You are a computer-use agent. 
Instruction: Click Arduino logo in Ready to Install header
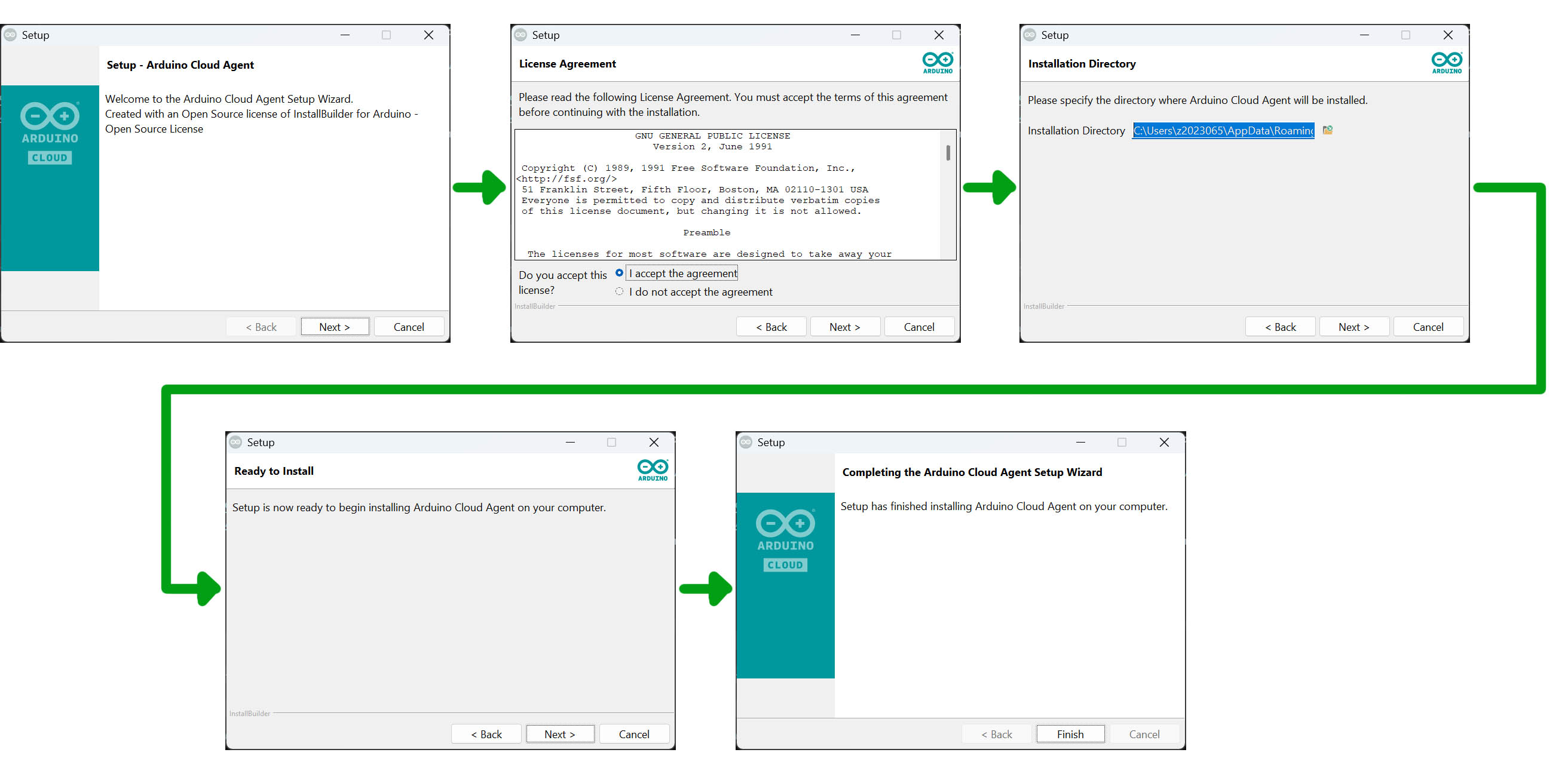point(653,470)
